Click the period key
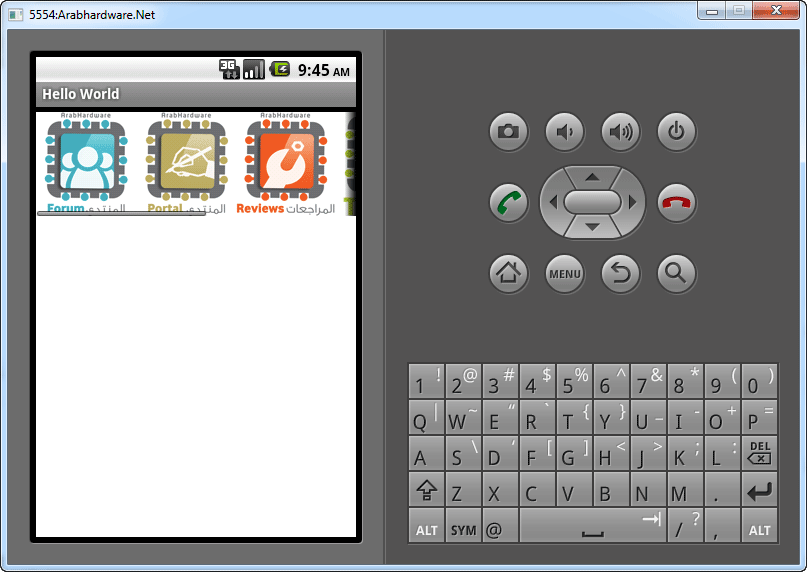The image size is (807, 572). point(723,490)
